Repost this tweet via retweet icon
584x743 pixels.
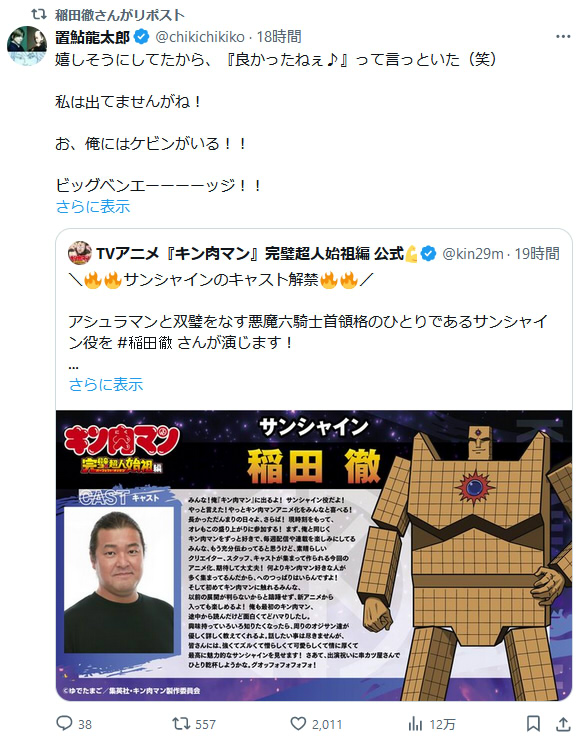pos(181,724)
